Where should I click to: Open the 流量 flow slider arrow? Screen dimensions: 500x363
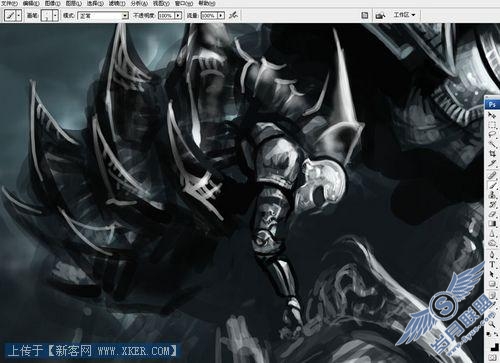[221, 16]
